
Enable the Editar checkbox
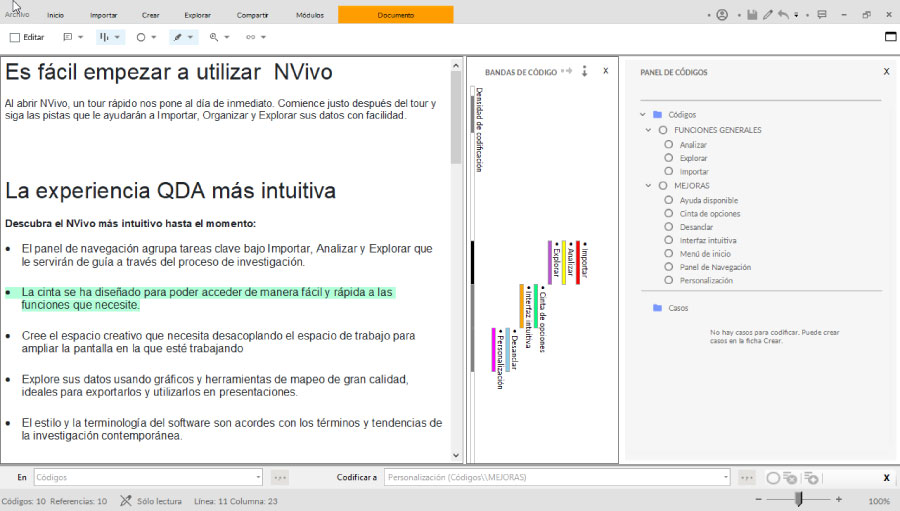(x=15, y=37)
